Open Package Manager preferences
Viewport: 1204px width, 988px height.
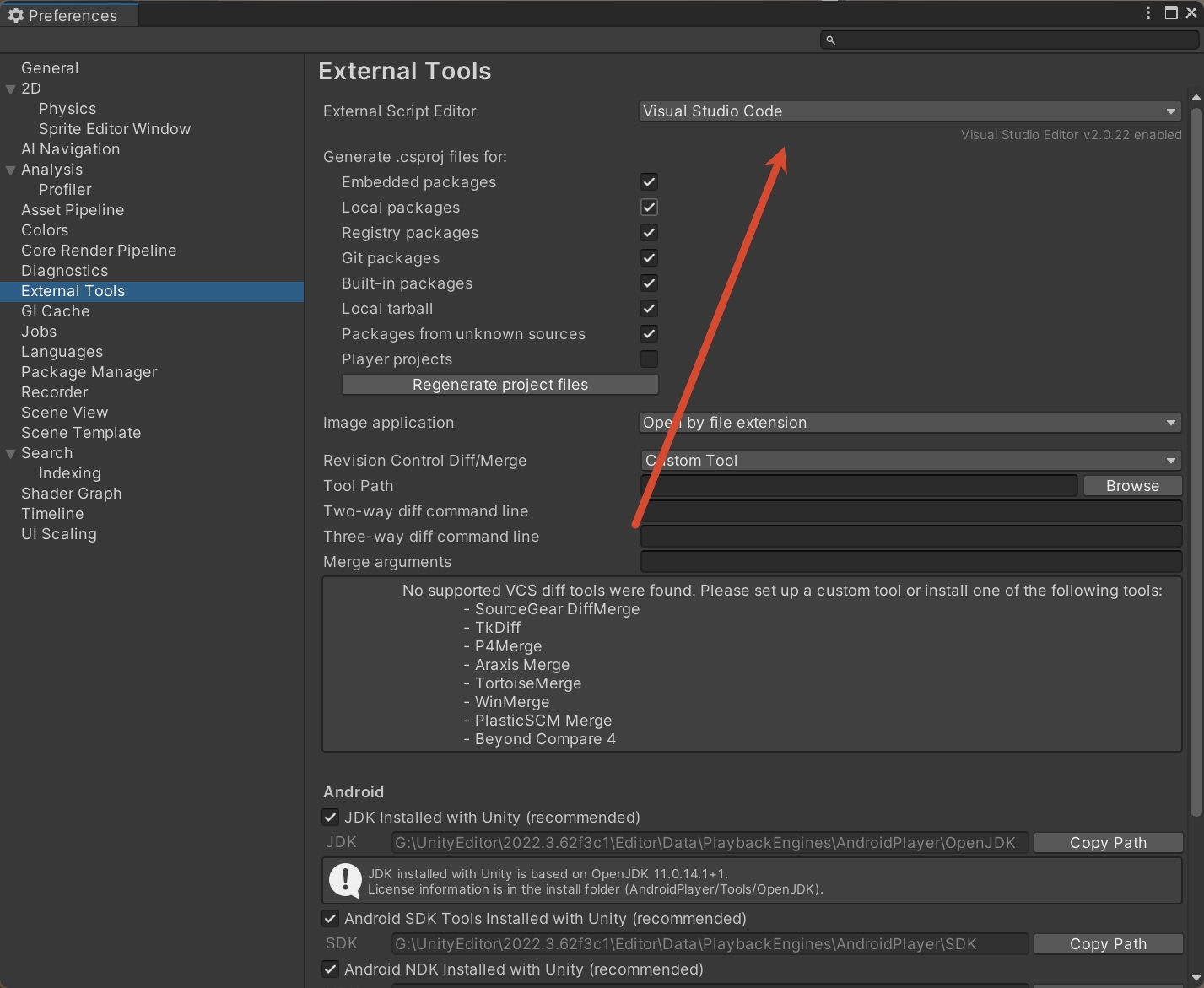pos(89,372)
